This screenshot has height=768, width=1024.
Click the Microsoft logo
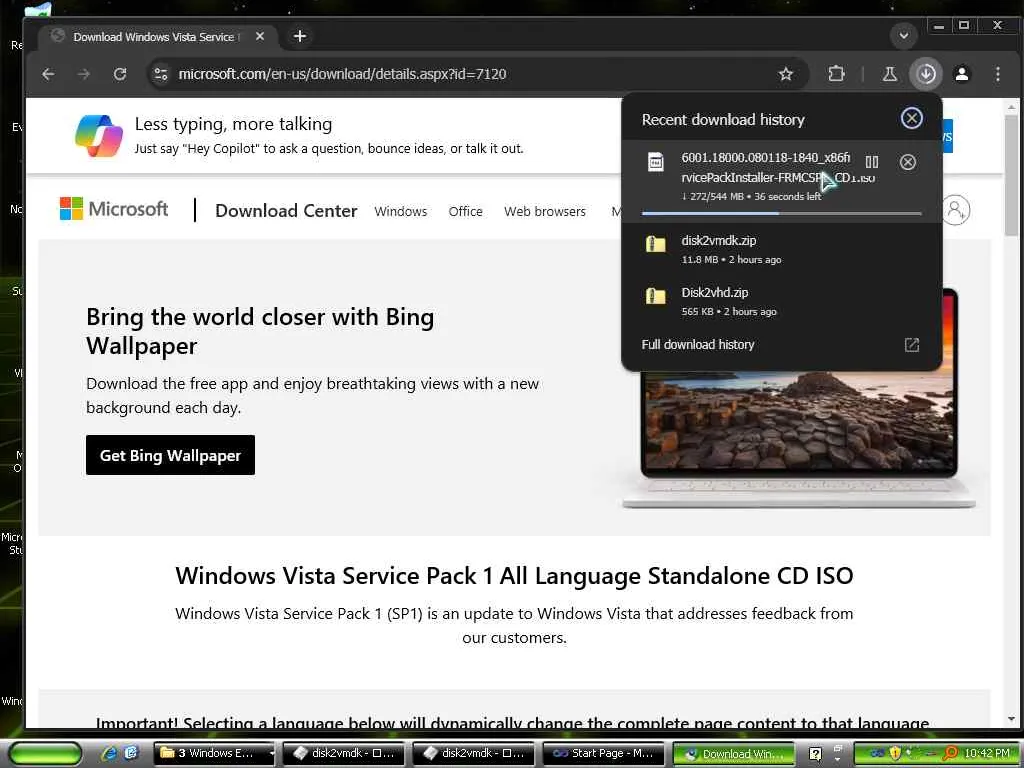click(x=114, y=209)
